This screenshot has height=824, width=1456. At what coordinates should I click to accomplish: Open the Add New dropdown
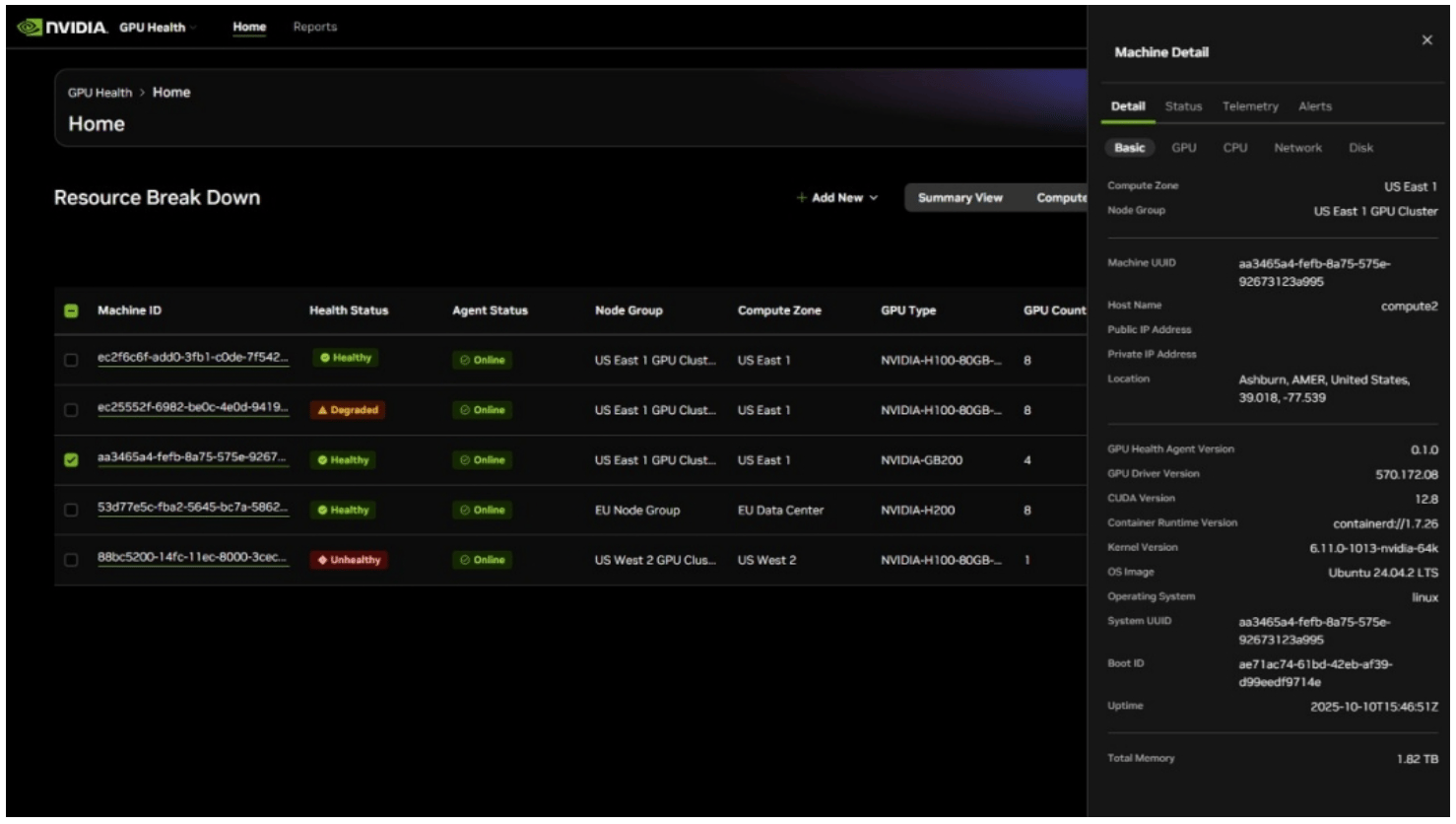coord(837,198)
